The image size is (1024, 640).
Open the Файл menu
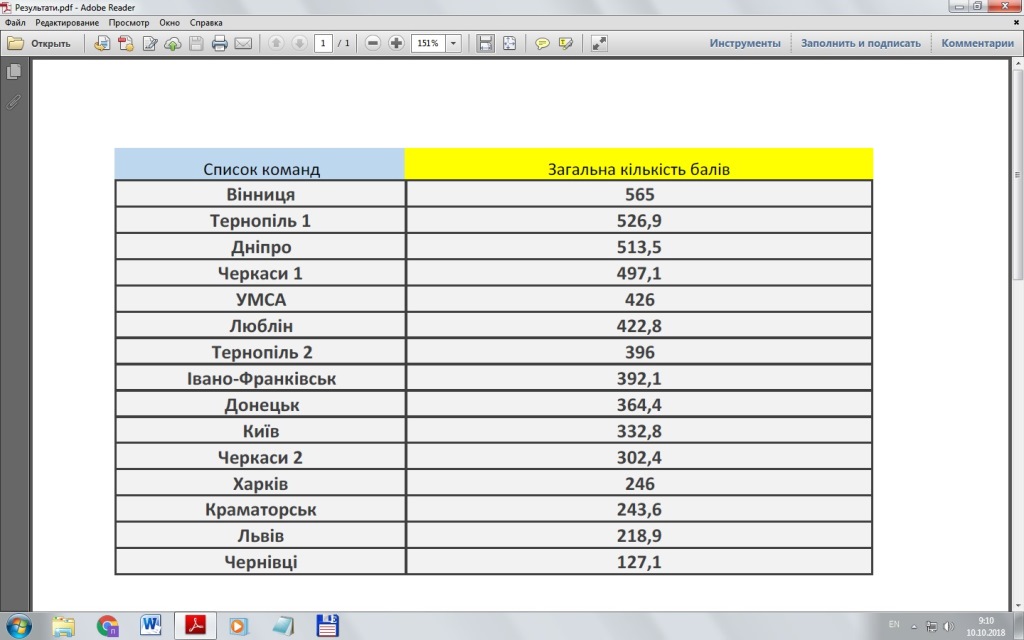(x=14, y=21)
